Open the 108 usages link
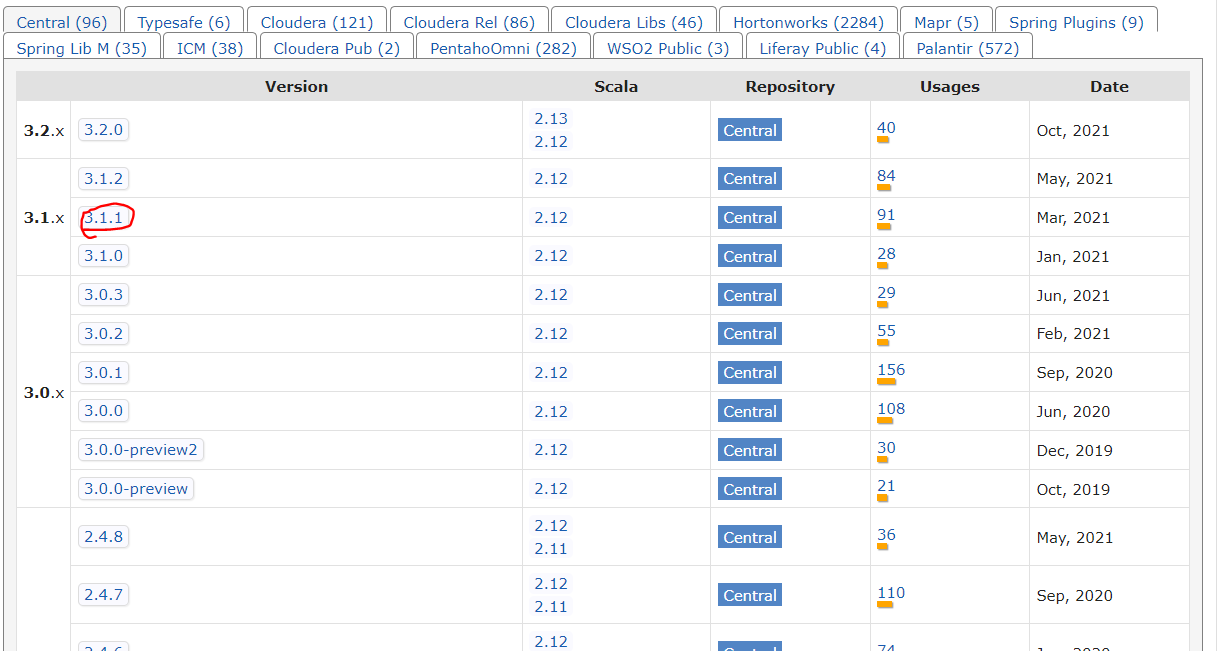This screenshot has width=1221, height=651. click(x=891, y=408)
